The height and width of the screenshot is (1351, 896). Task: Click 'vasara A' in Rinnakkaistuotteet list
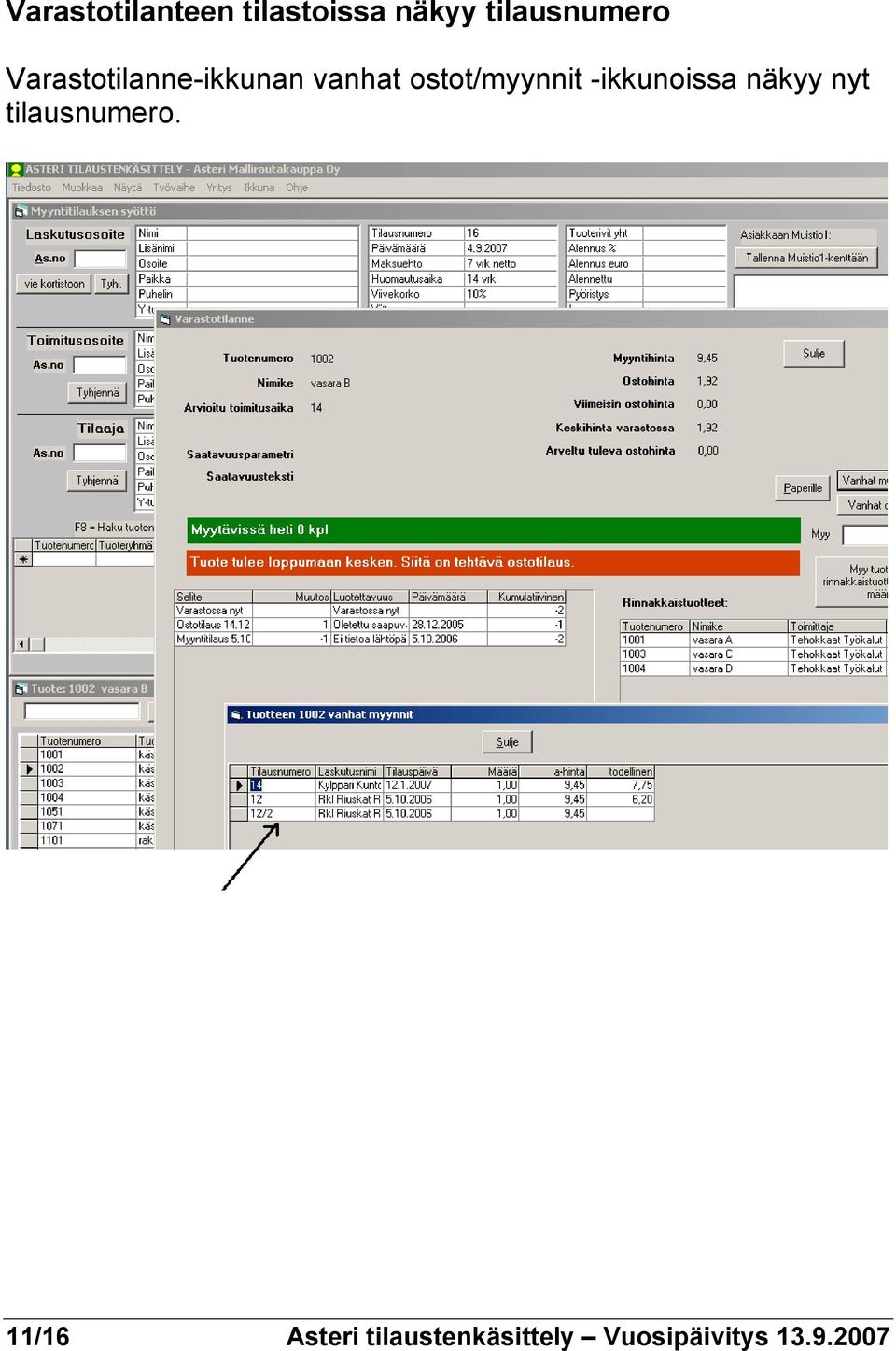738,640
